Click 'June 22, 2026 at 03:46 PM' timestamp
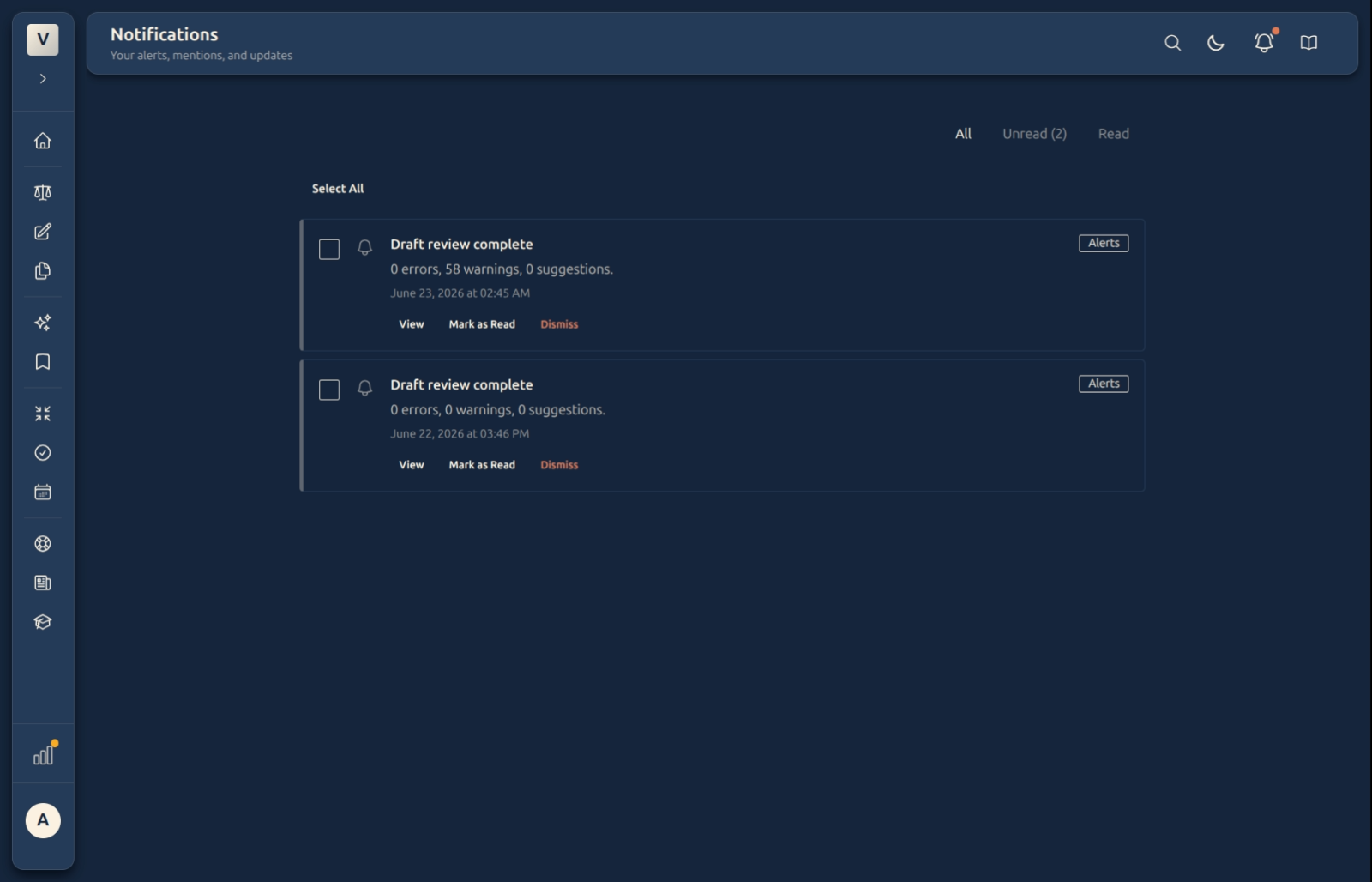The image size is (1372, 882). [x=460, y=434]
